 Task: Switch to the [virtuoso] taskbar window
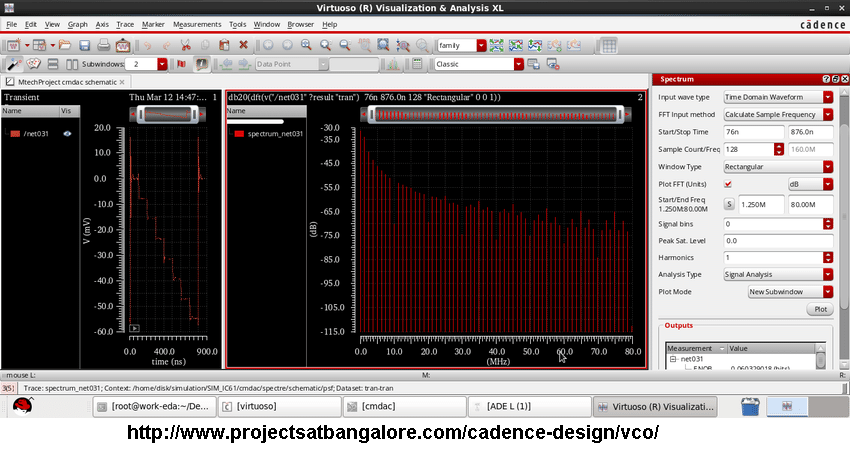pos(279,406)
